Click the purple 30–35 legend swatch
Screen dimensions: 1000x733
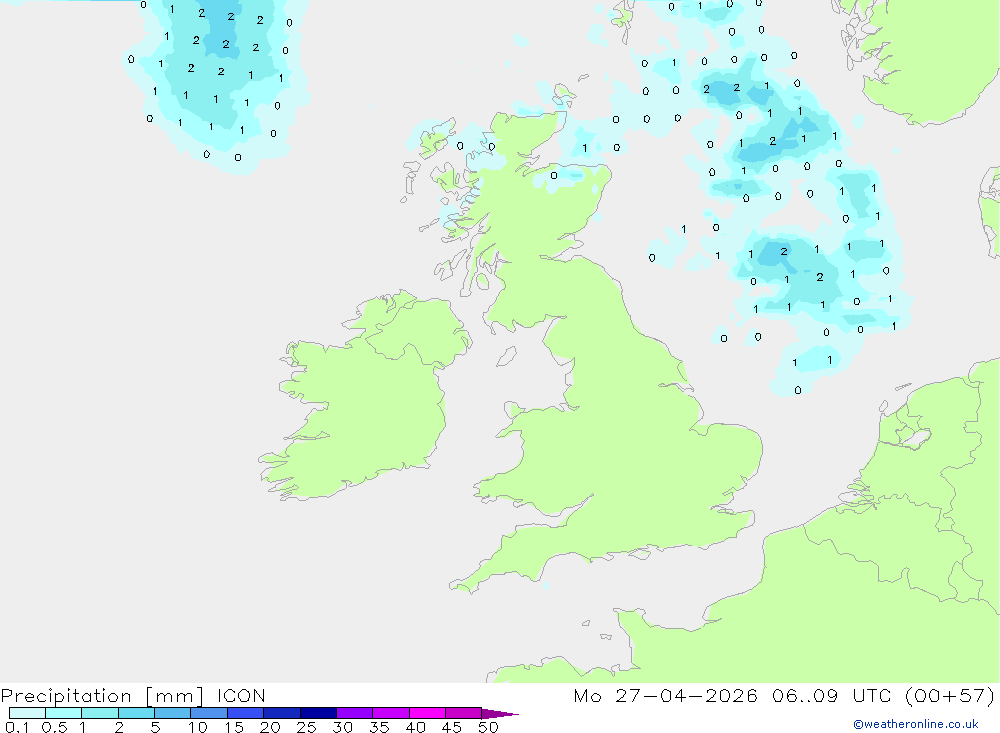(x=354, y=713)
